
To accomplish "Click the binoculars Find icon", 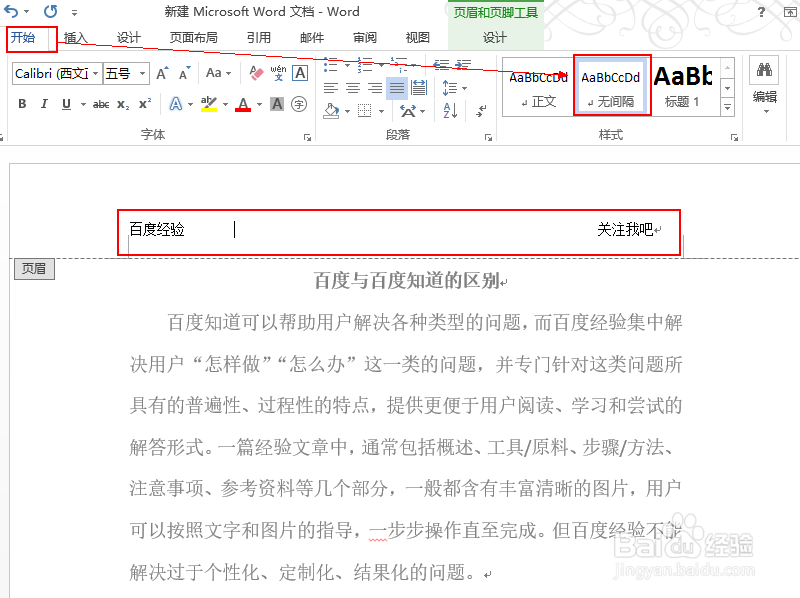I will (764, 69).
